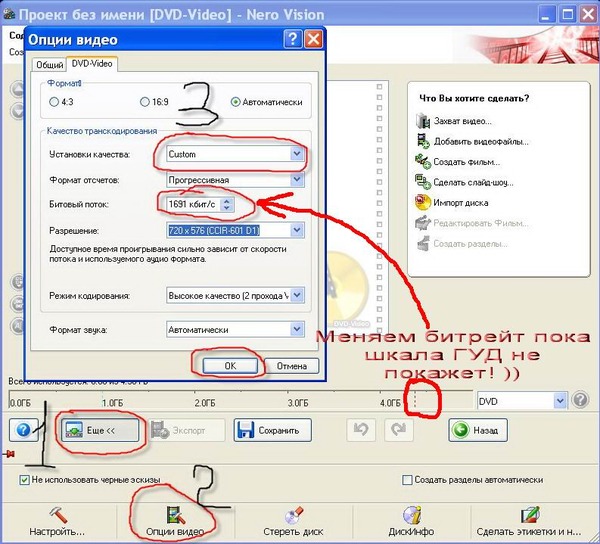Click the Отмена button
The height and width of the screenshot is (544, 600).
[x=292, y=366]
